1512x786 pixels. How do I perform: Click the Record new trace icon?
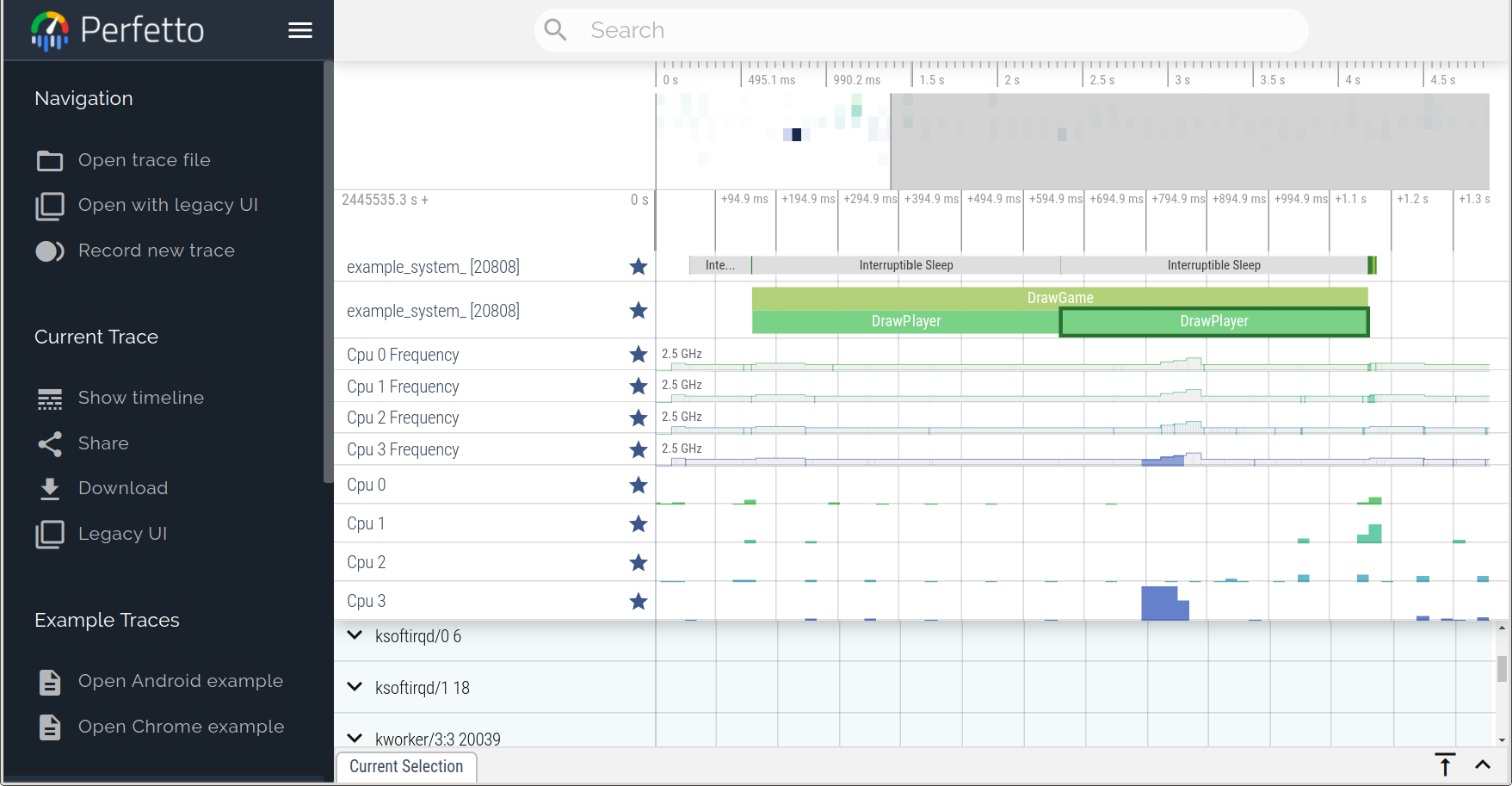pyautogui.click(x=49, y=251)
